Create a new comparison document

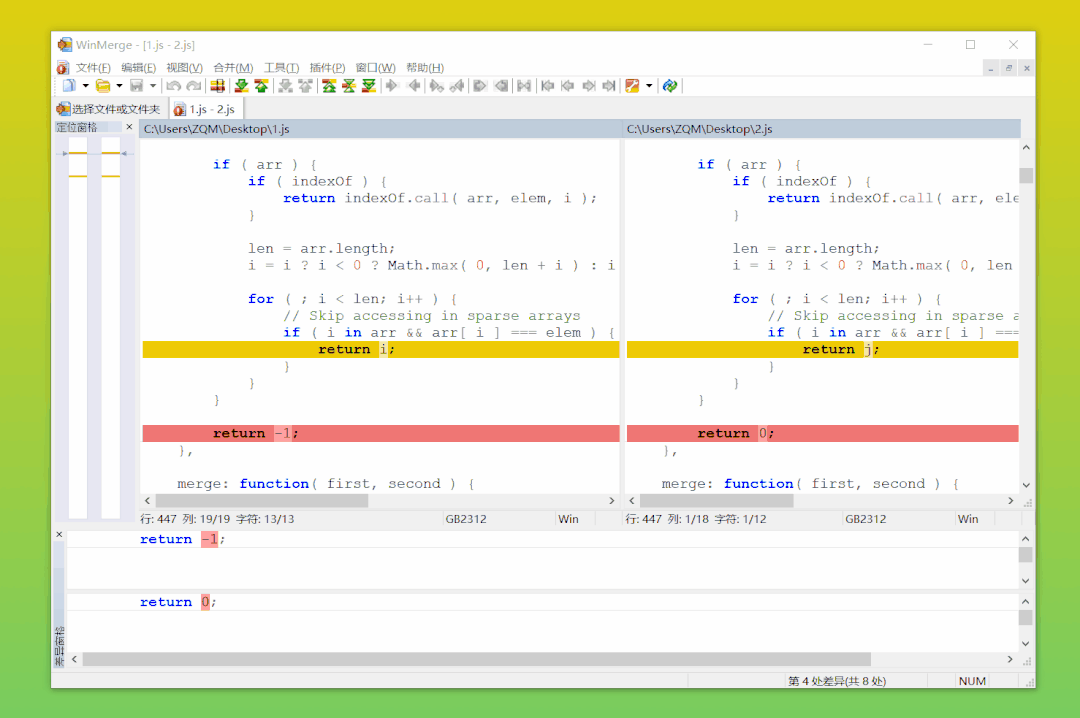tap(69, 85)
